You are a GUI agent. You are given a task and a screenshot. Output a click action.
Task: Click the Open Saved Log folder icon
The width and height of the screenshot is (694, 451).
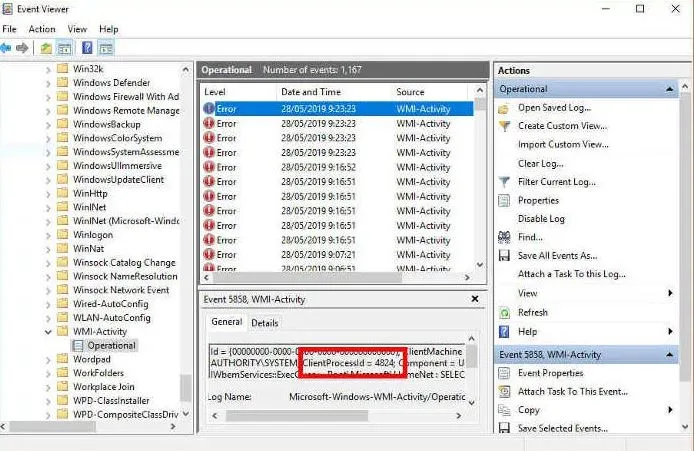coord(504,108)
